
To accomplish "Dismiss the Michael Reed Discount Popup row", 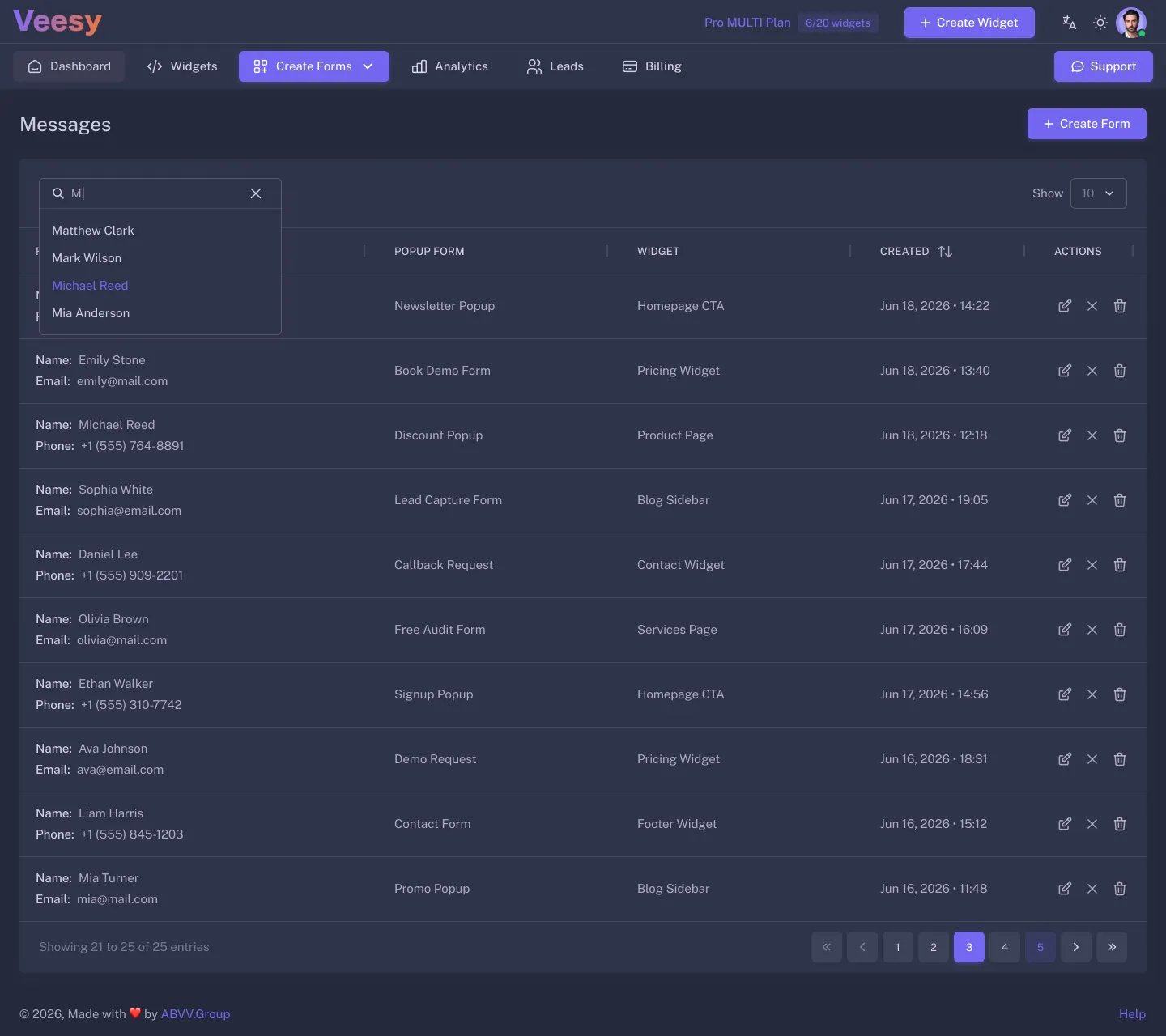I will (x=1092, y=435).
